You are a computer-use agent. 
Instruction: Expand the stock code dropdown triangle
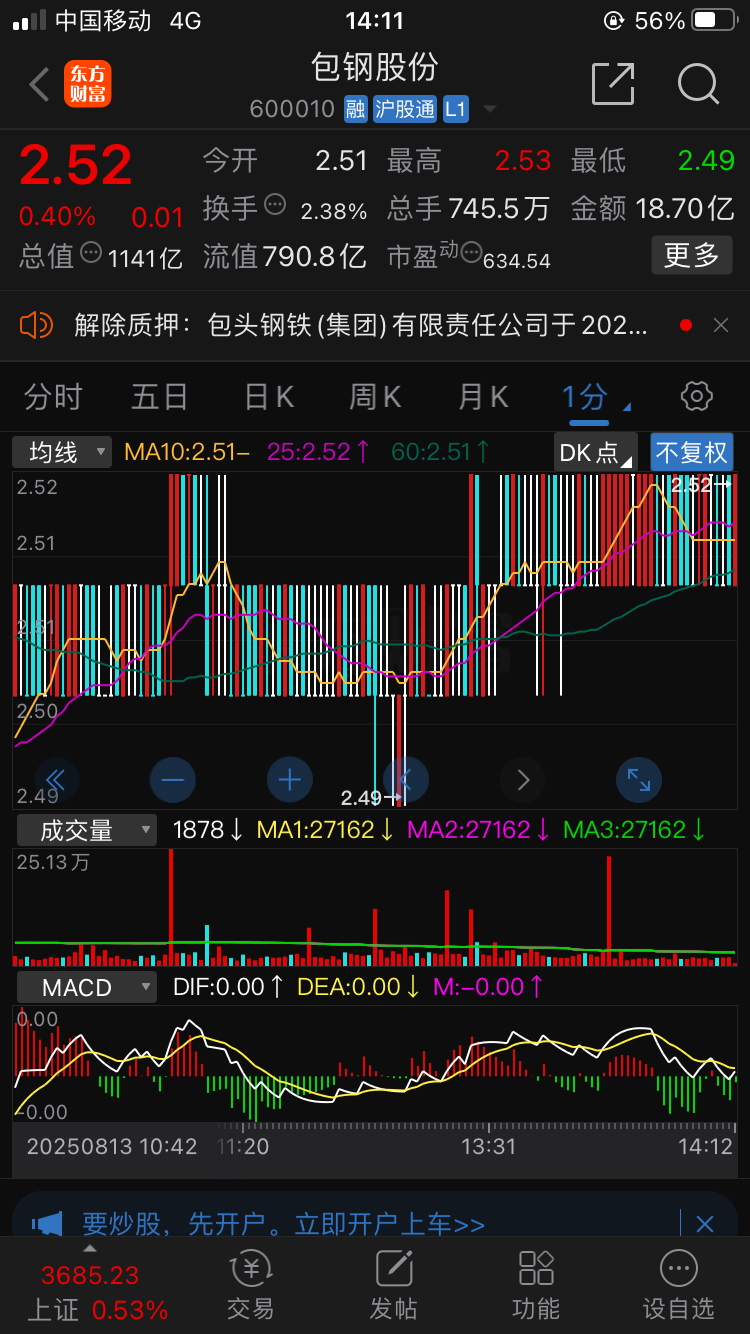click(x=490, y=109)
